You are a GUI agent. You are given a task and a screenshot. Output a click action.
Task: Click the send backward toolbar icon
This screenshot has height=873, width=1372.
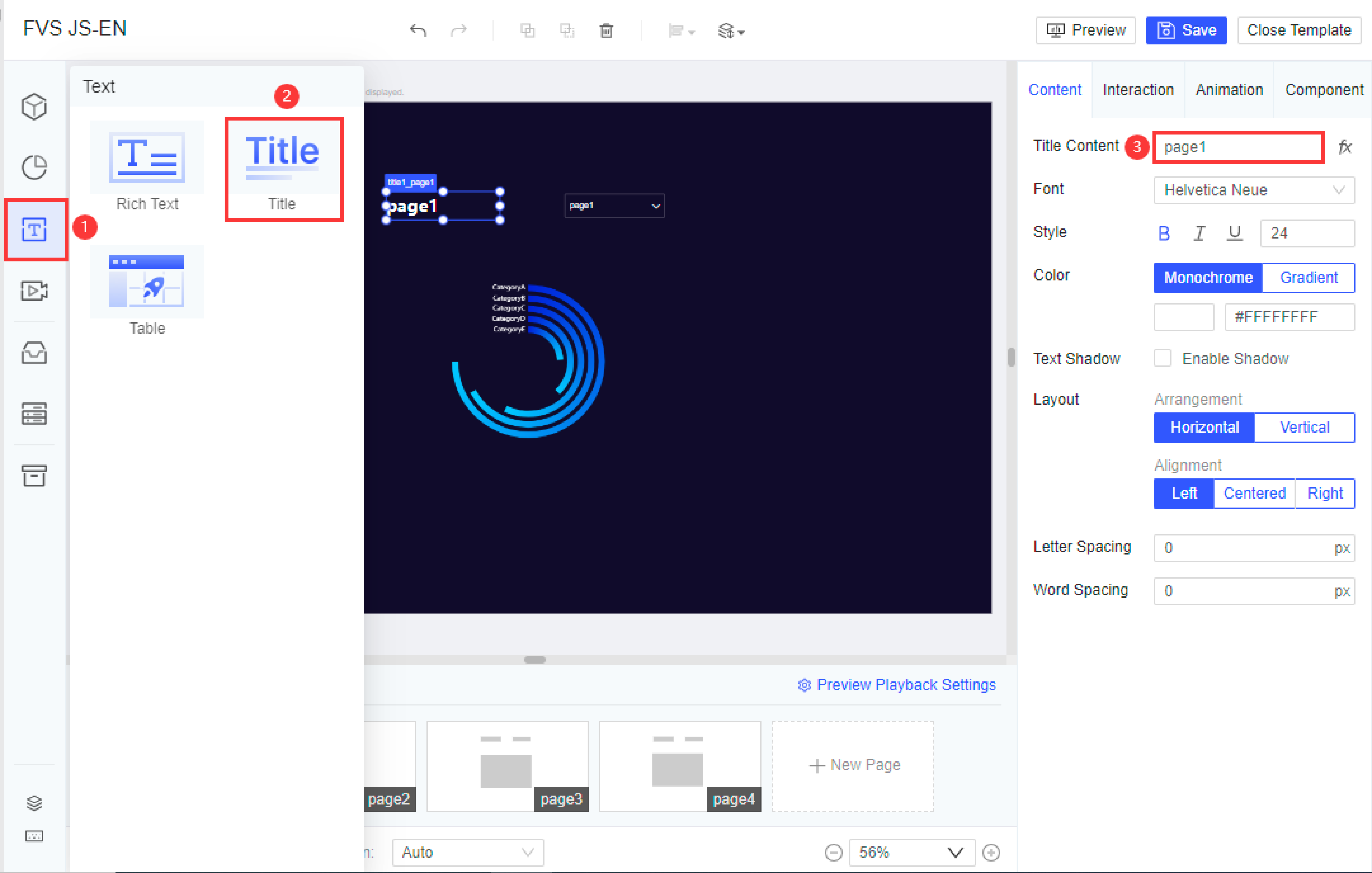click(567, 30)
